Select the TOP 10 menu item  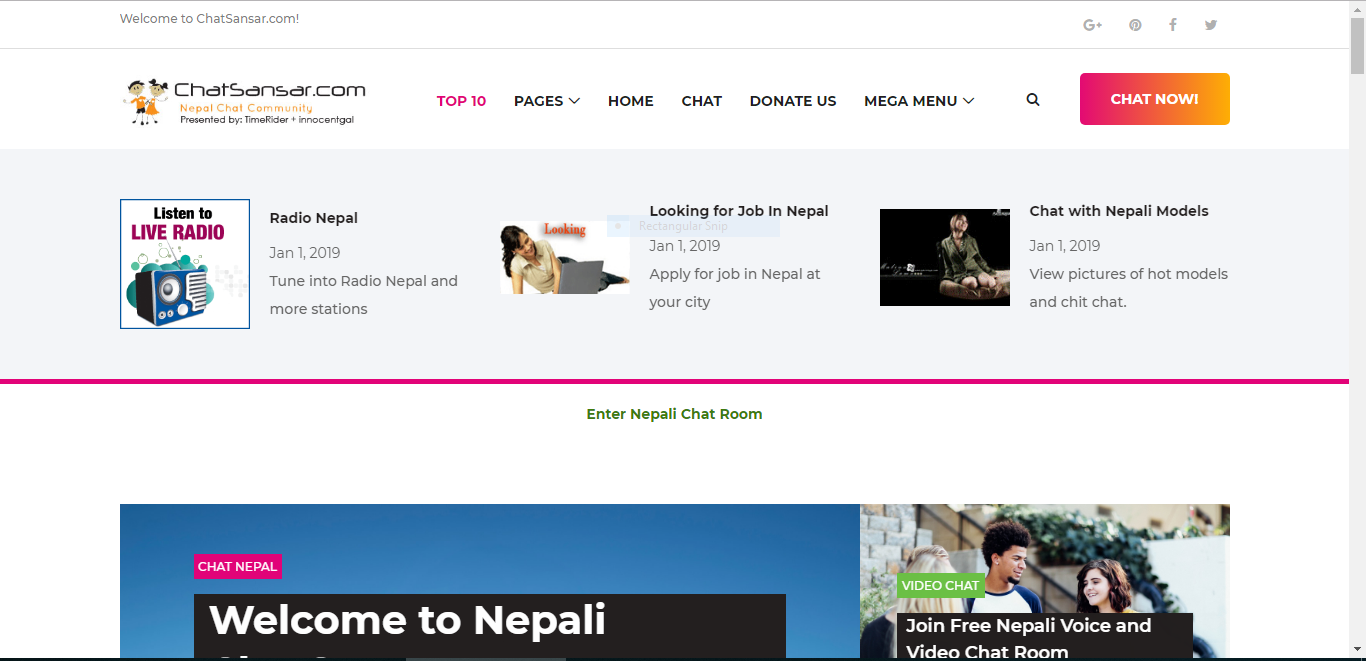coord(461,100)
